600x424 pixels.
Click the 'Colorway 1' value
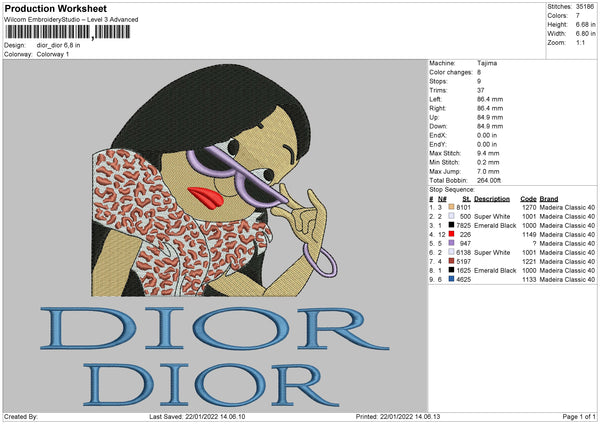[53, 54]
